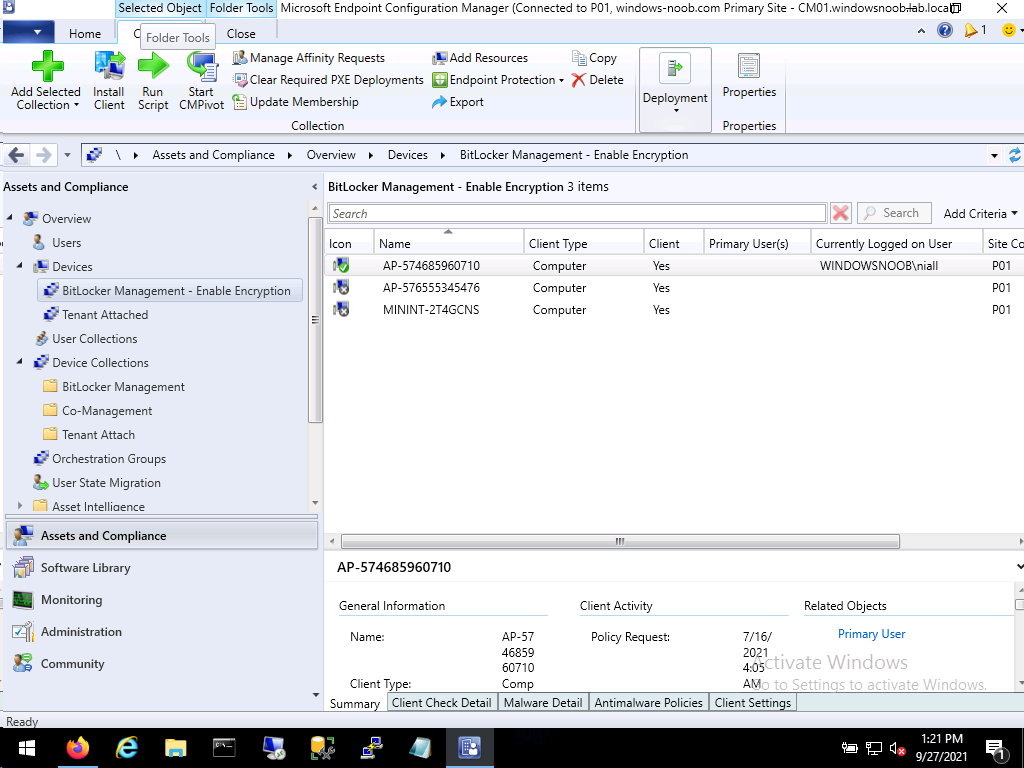
Task: Select Orchestration Groups in the tree
Action: pos(108,459)
